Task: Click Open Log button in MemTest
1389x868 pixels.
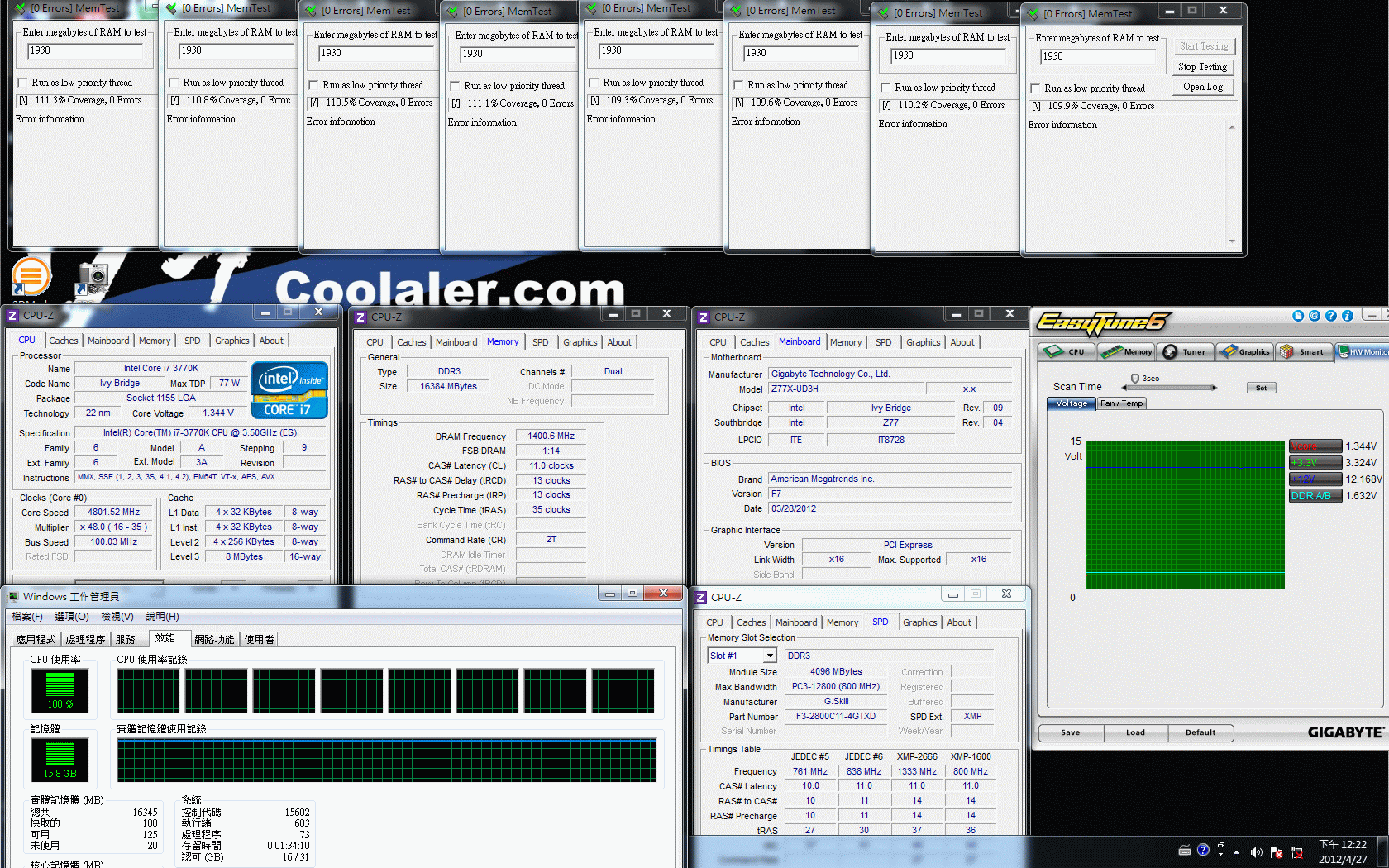Action: (x=1202, y=87)
